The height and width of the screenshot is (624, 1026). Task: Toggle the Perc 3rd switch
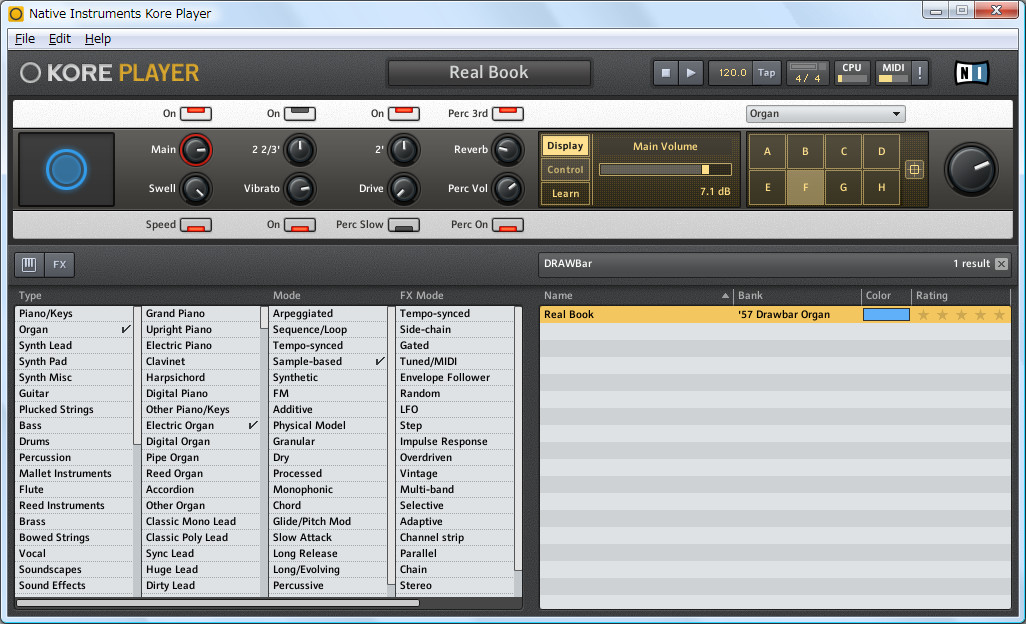tap(508, 113)
